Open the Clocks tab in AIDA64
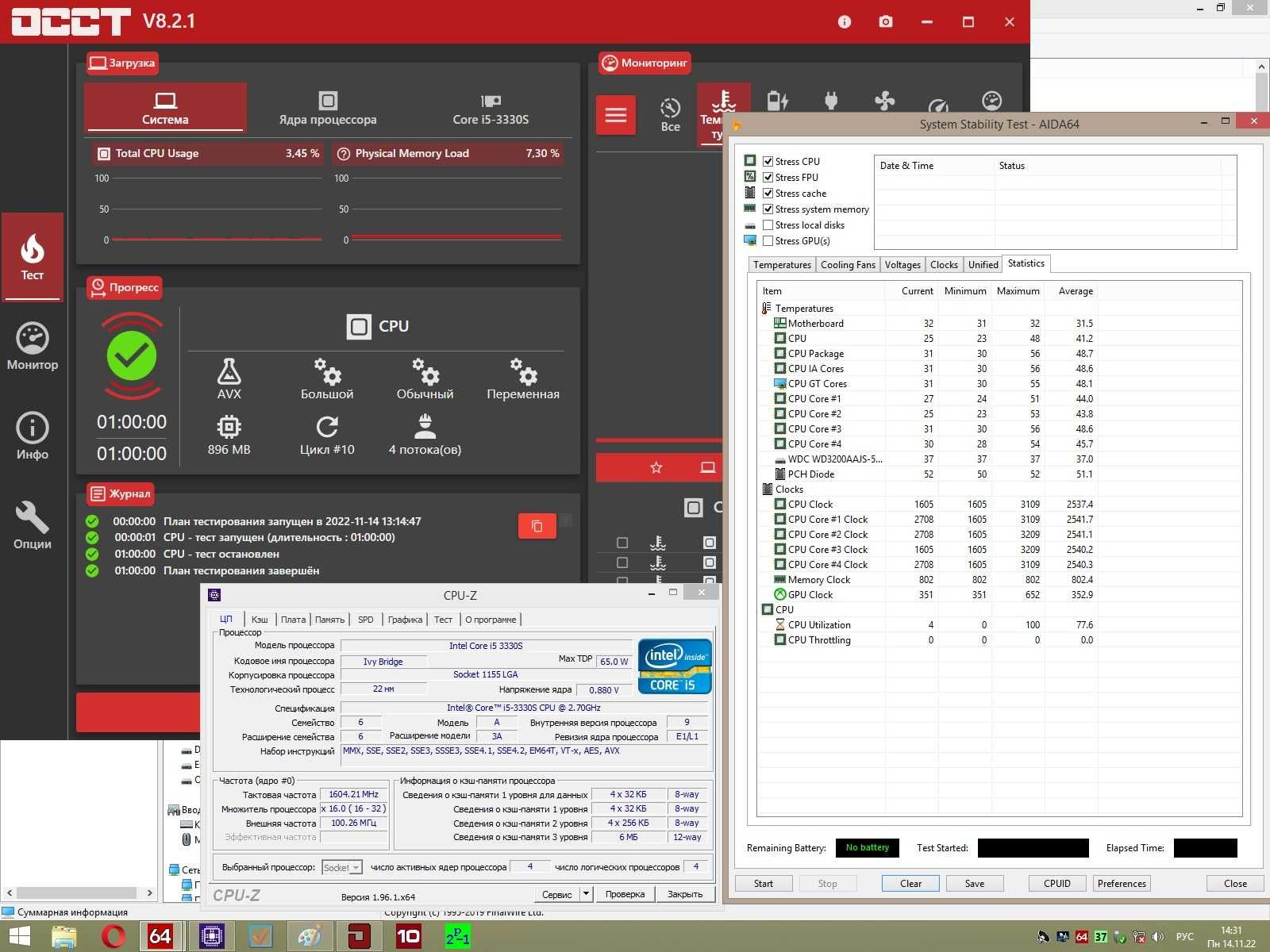1270x952 pixels. coord(944,265)
